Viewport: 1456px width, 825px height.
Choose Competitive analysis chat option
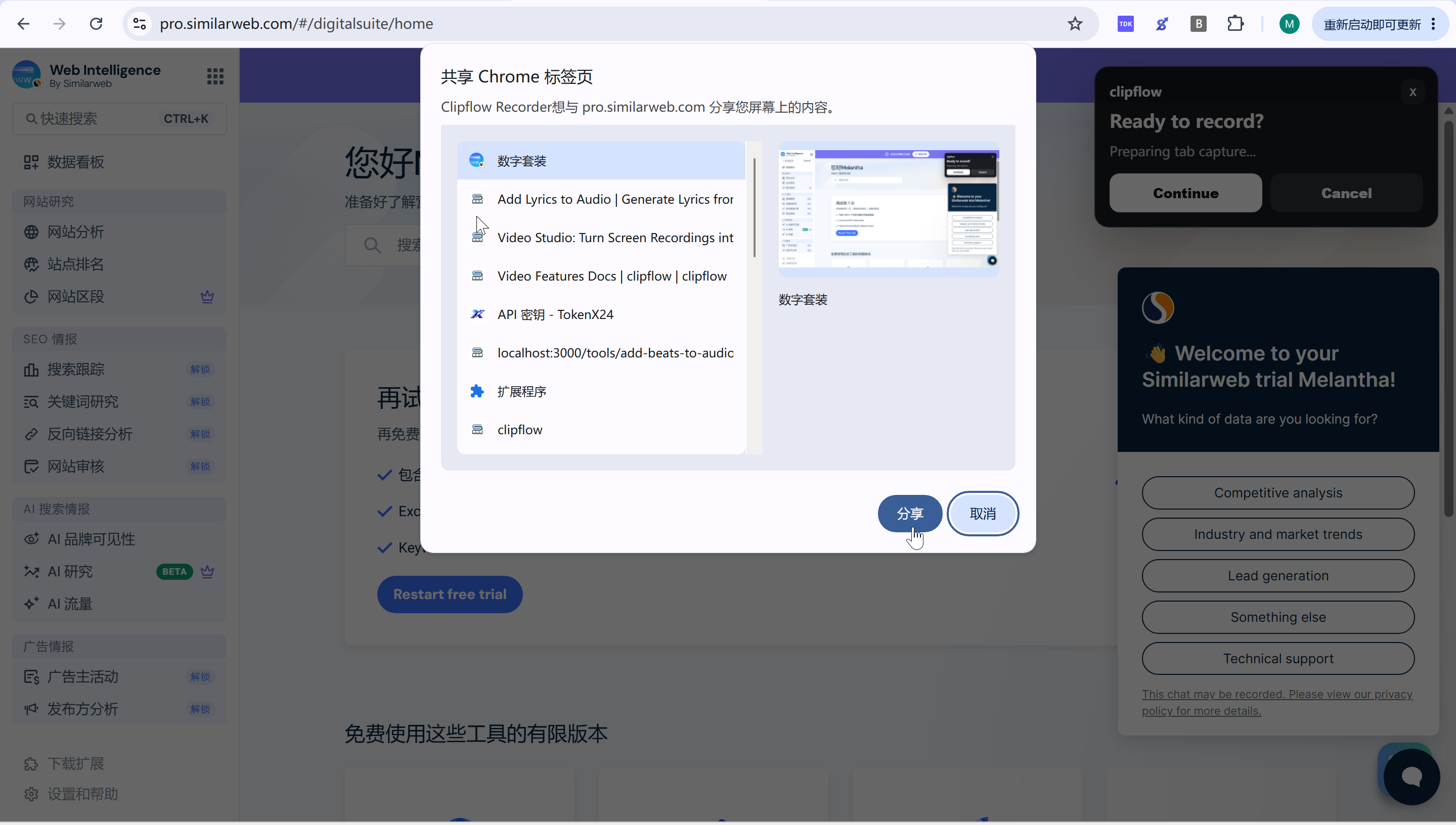(x=1278, y=493)
